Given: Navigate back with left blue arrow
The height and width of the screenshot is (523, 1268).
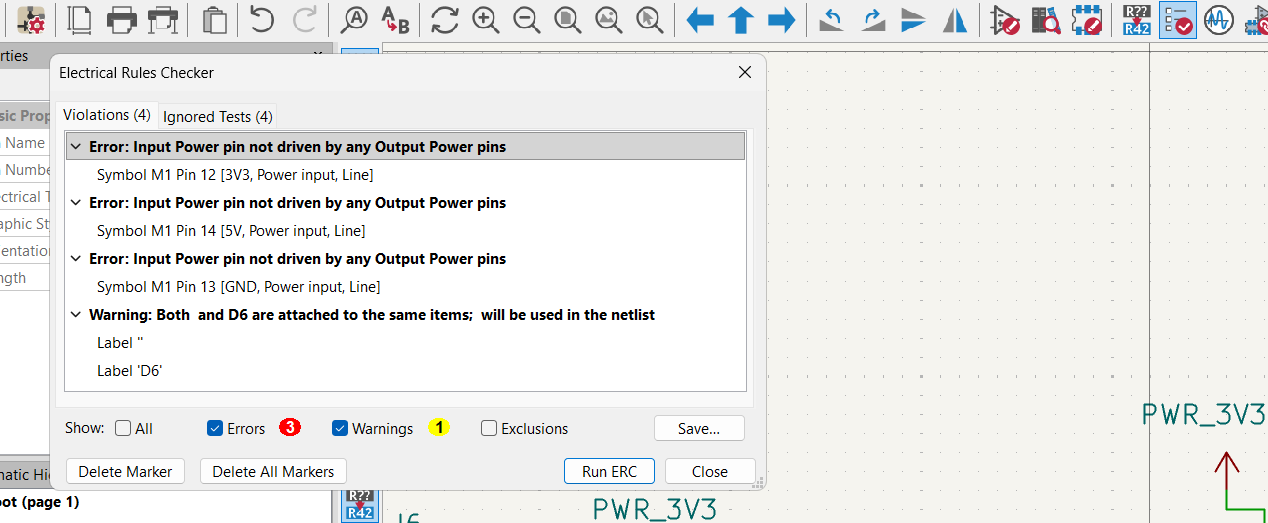Looking at the screenshot, I should pyautogui.click(x=700, y=19).
